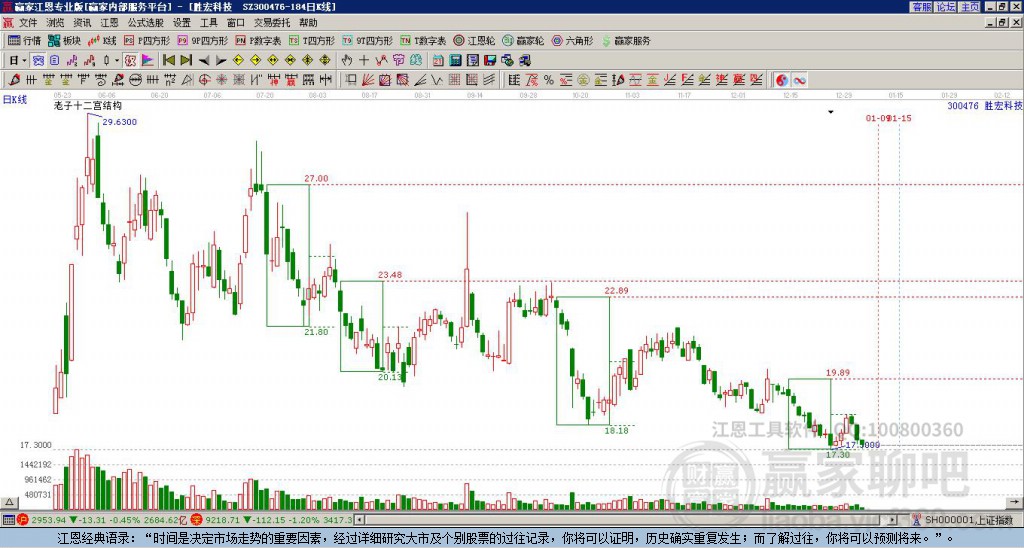Image resolution: width=1024 pixels, height=548 pixels.
Task: Open the 六角形 hexagon tool
Action: click(572, 40)
